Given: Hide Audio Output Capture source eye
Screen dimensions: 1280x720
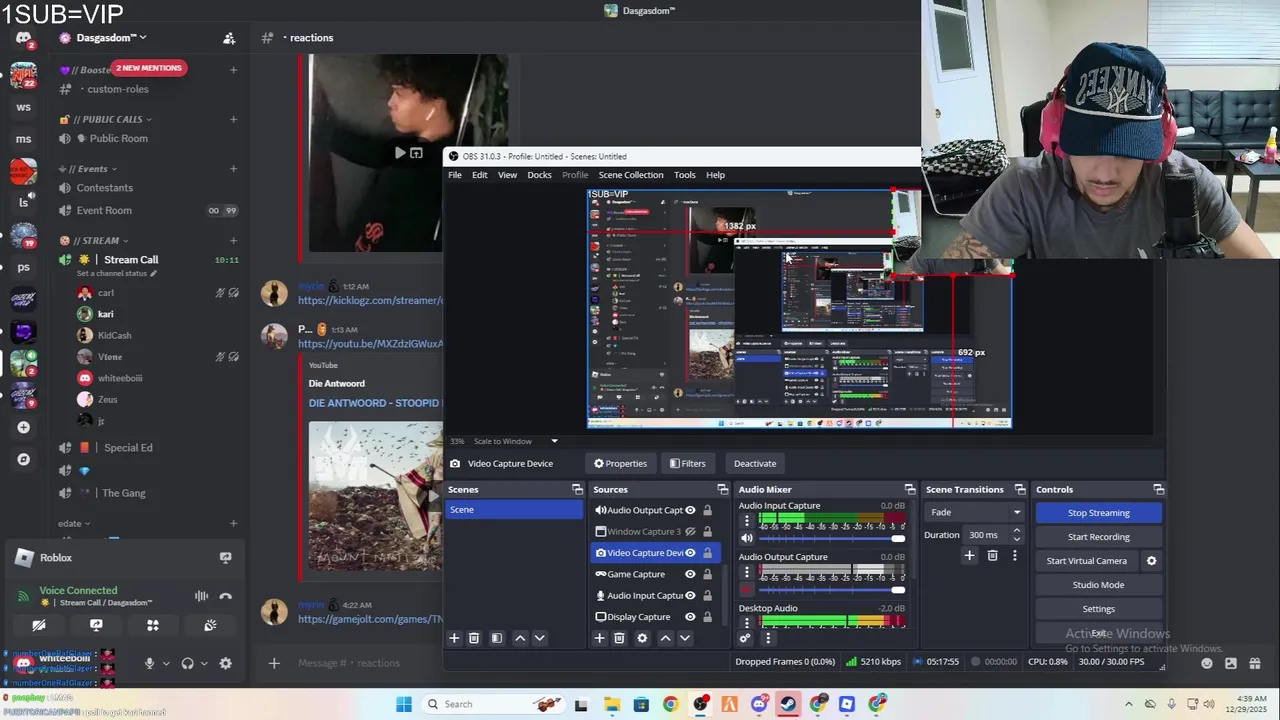Looking at the screenshot, I should [690, 510].
